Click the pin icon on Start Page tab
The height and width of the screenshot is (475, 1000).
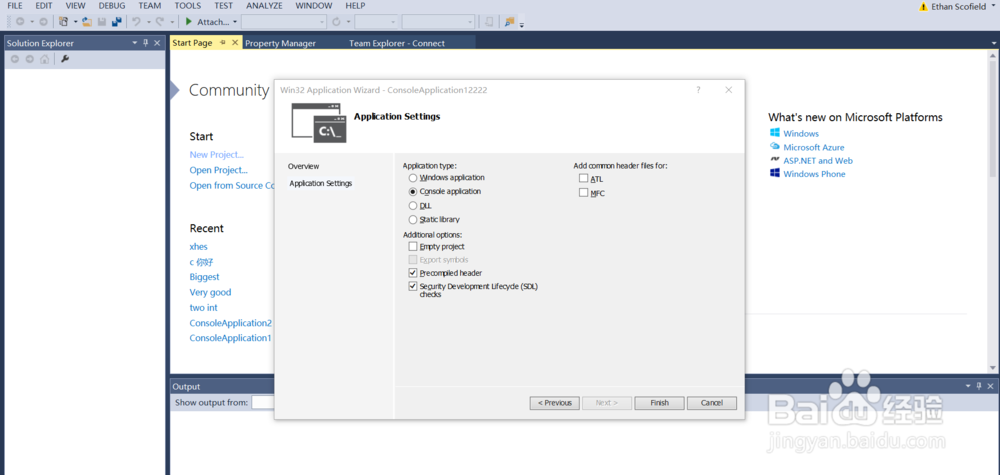[223, 43]
